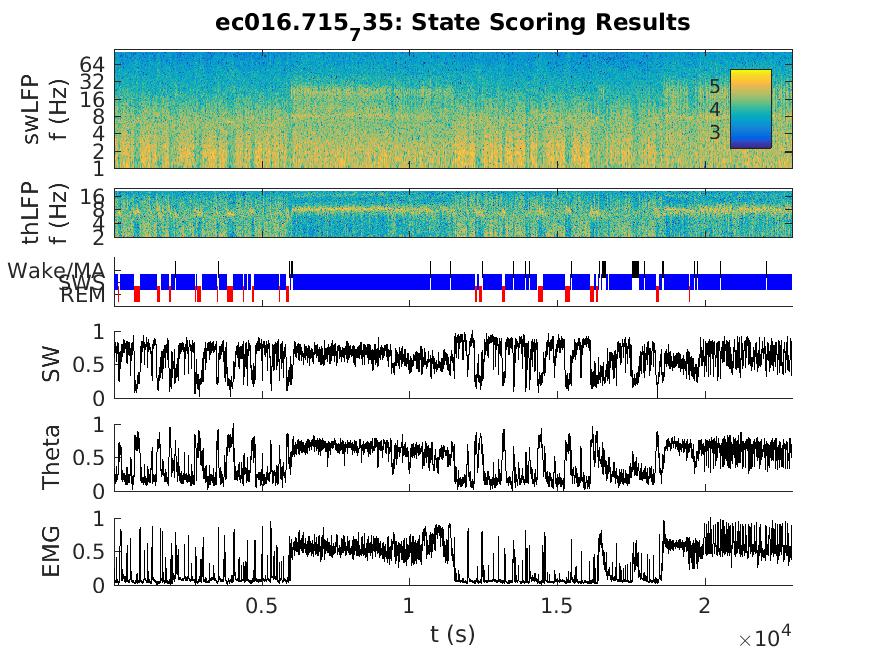Click the blue SWS bar in hypnogram

[380, 282]
